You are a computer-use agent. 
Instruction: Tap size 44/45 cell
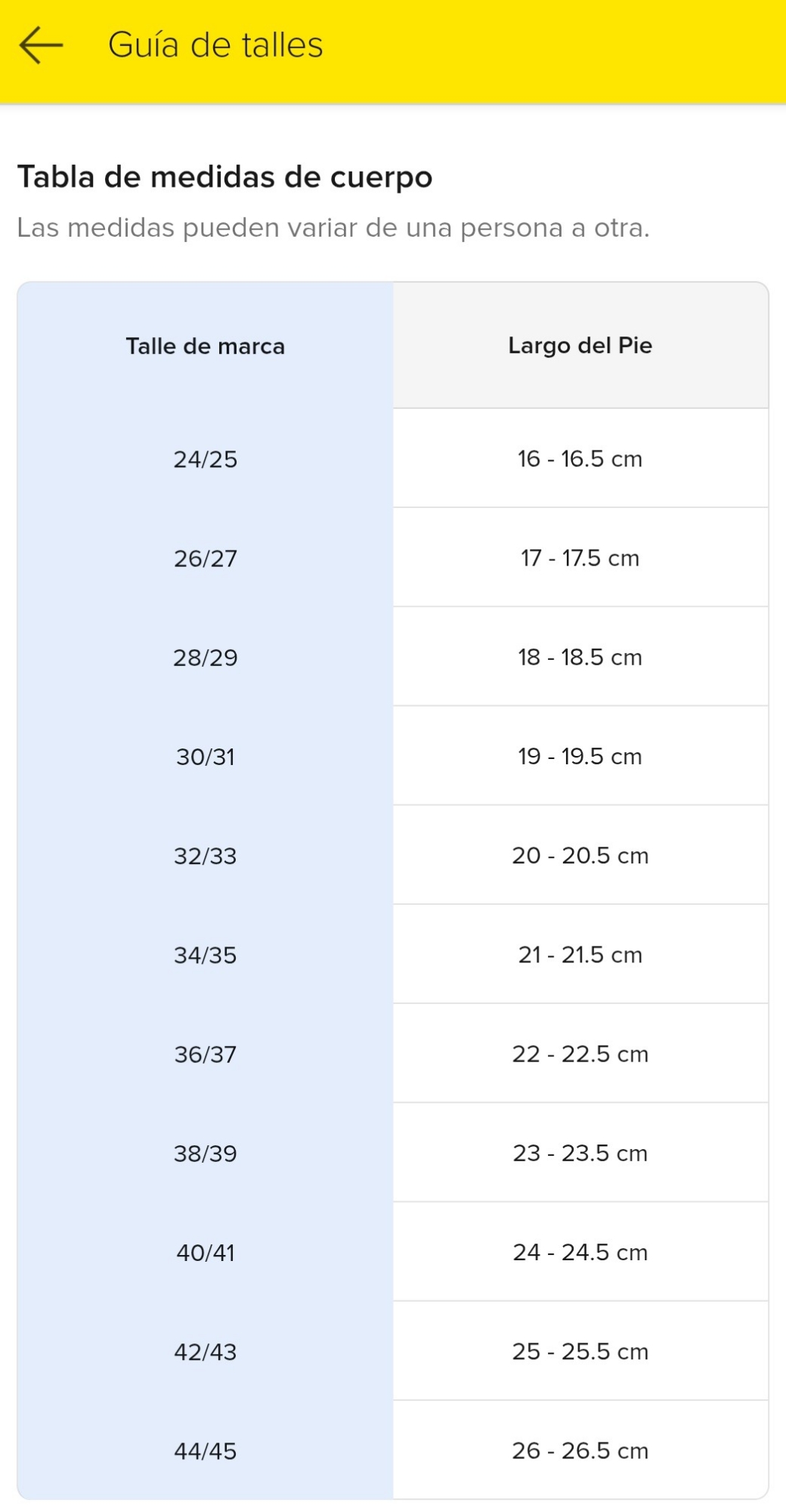point(205,1451)
